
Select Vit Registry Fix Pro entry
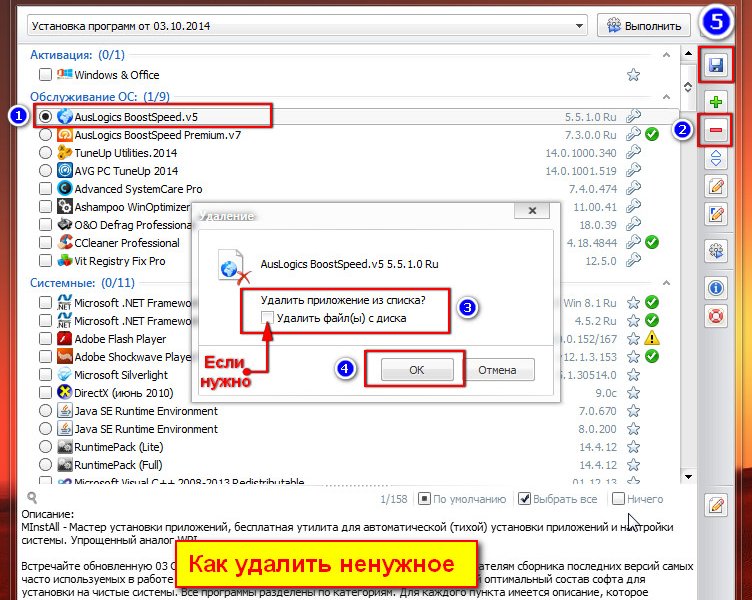click(x=120, y=261)
